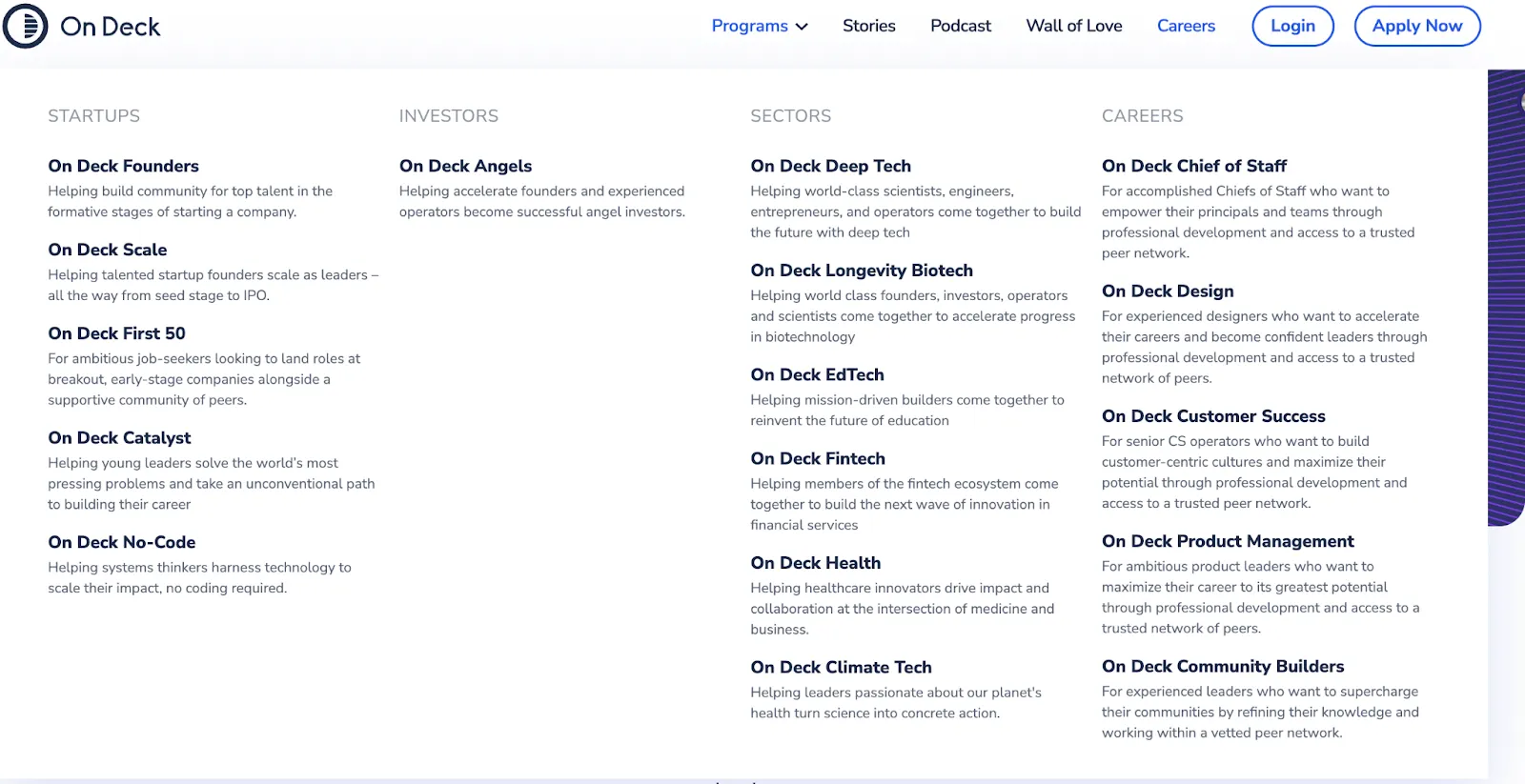Click text 'For experienced leaders who want to supercharge'
The width and height of the screenshot is (1525, 784).
(x=1260, y=692)
